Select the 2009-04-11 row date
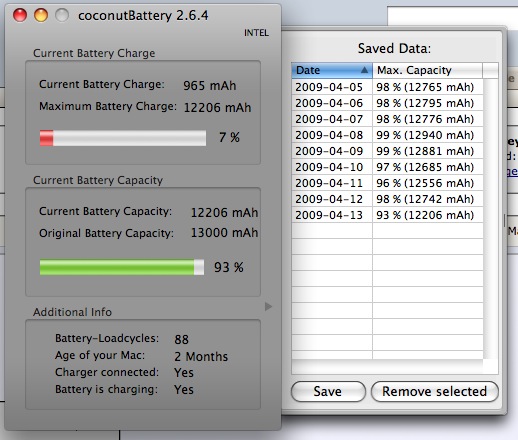Viewport: 518px width, 440px height. [329, 183]
